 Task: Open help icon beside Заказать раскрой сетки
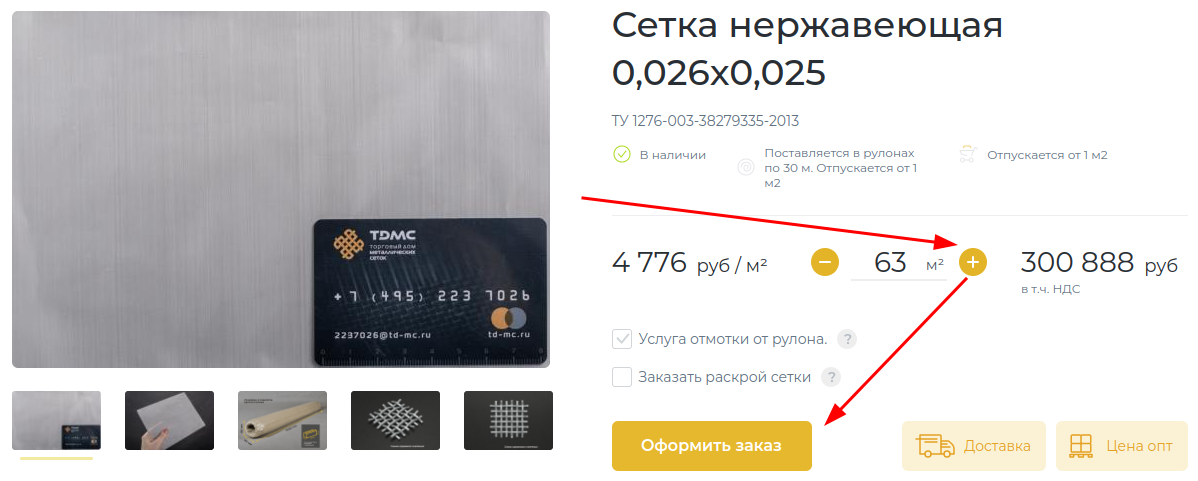[x=831, y=376]
